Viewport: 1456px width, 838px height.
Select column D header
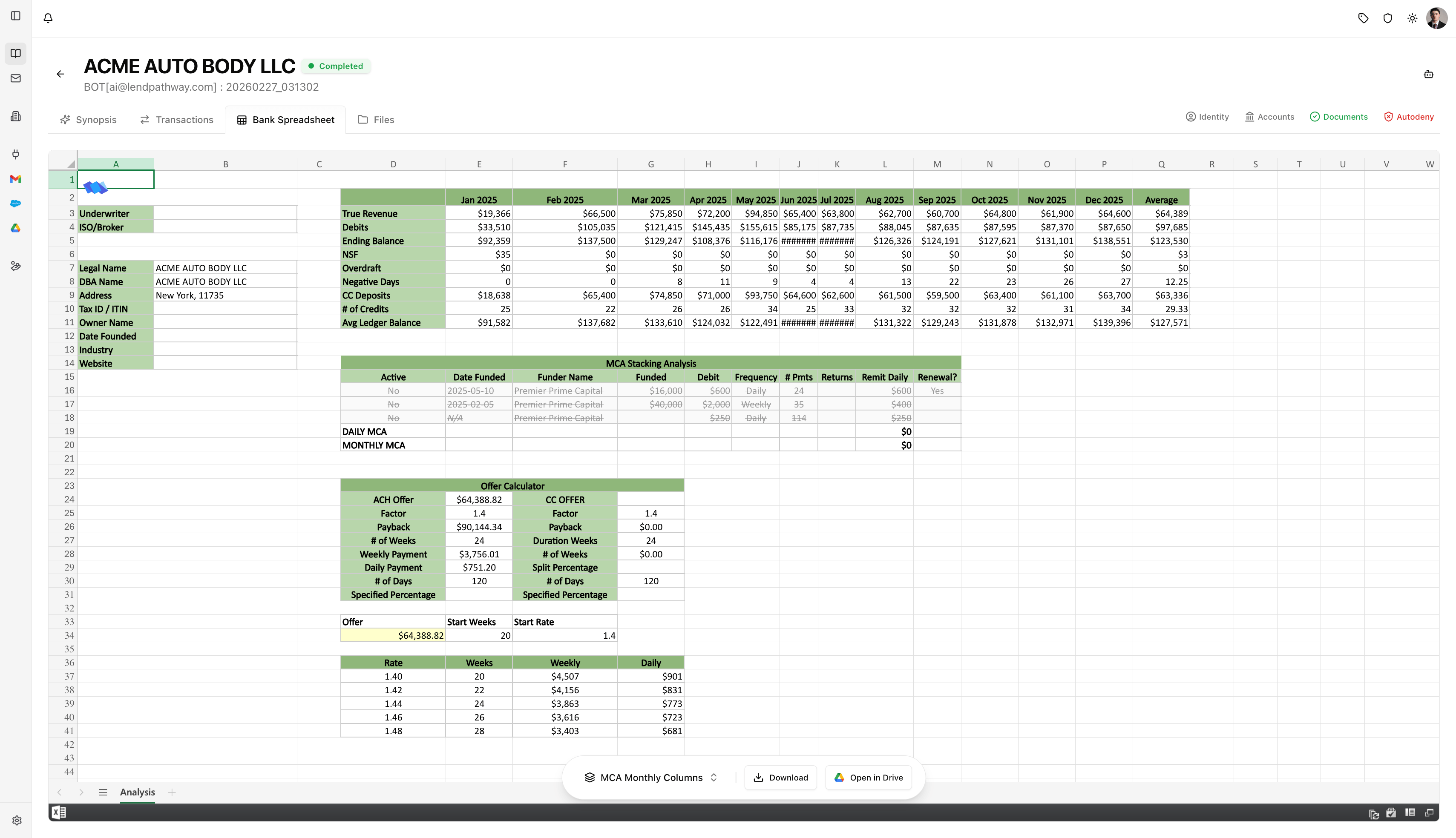tap(393, 164)
